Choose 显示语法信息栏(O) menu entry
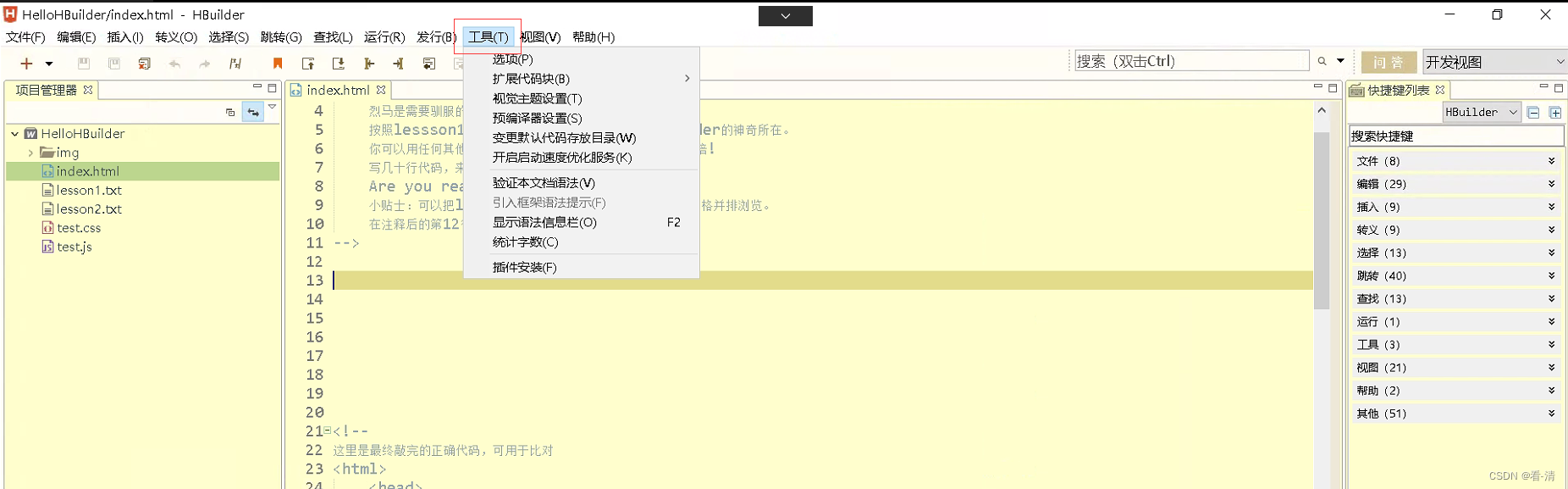1568x489 pixels. click(x=582, y=222)
